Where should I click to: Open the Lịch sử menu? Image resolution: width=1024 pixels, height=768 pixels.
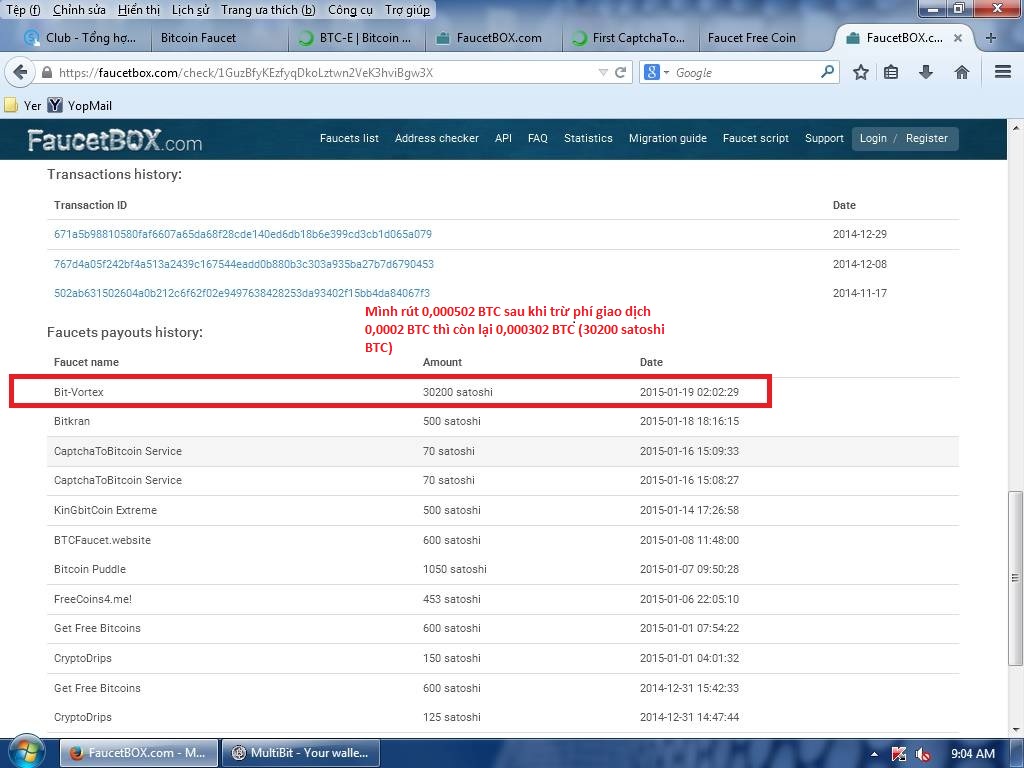[x=191, y=10]
